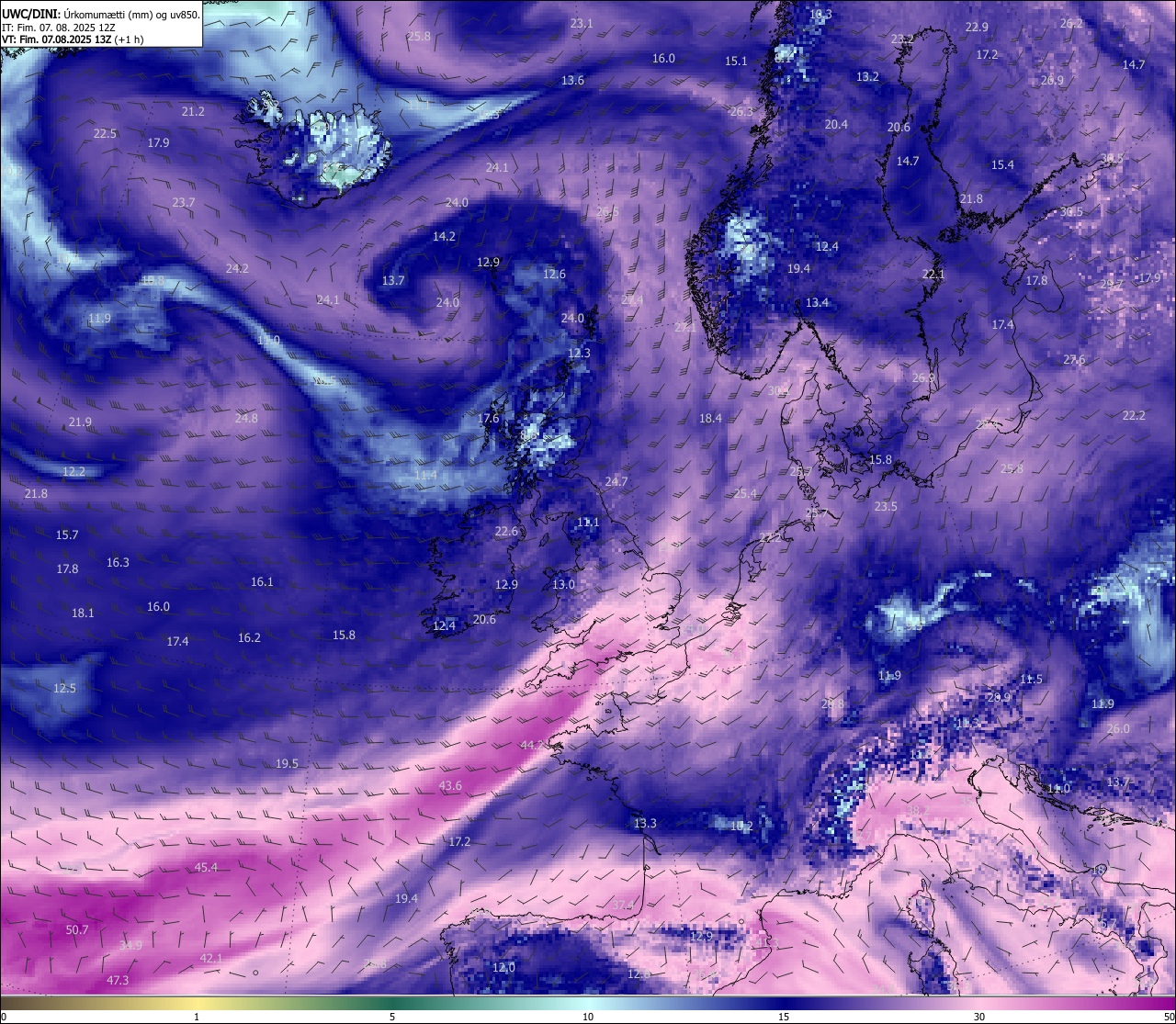Click the map value 20.4
Screen dimensions: 1176x1024
tap(836, 124)
